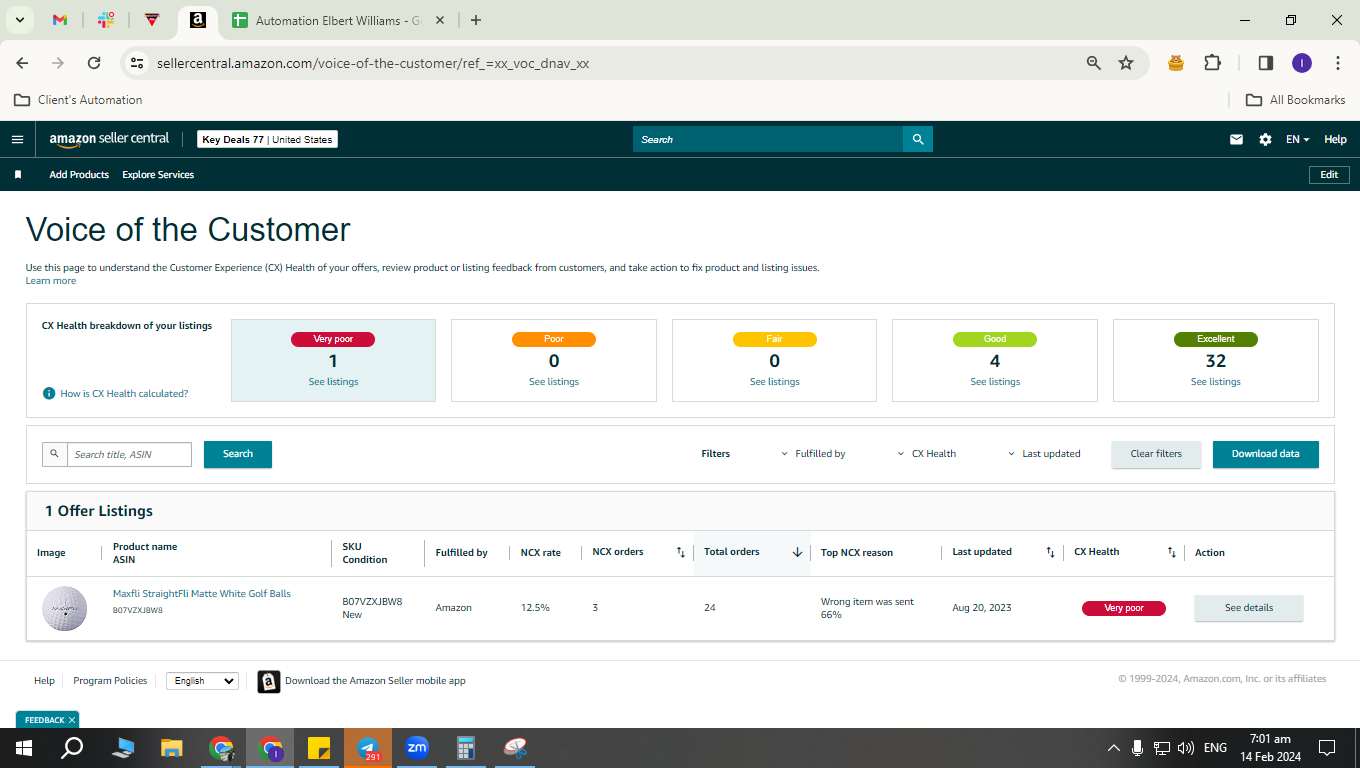Sort the table by Total orders
The height and width of the screenshot is (768, 1360).
(798, 552)
